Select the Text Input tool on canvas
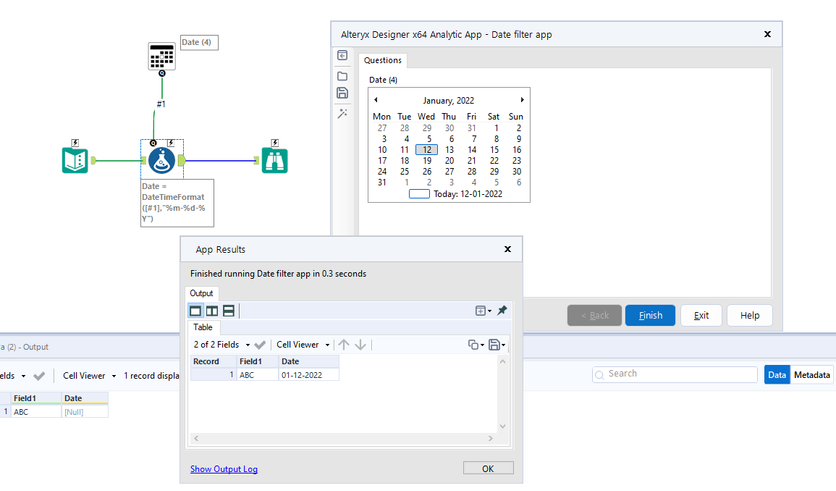 coord(75,160)
